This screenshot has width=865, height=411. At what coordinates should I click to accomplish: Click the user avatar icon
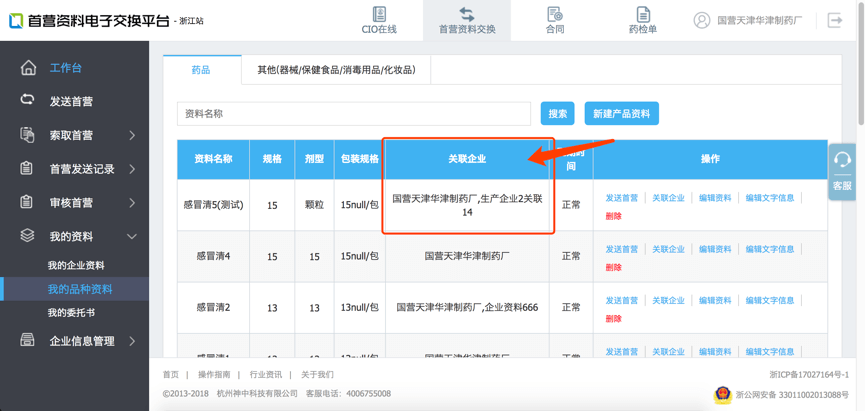[x=702, y=20]
